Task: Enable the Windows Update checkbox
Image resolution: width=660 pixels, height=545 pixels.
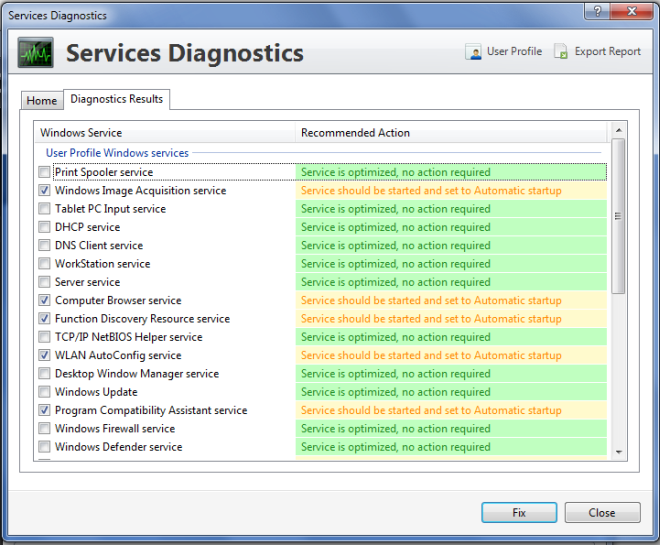Action: pos(44,392)
